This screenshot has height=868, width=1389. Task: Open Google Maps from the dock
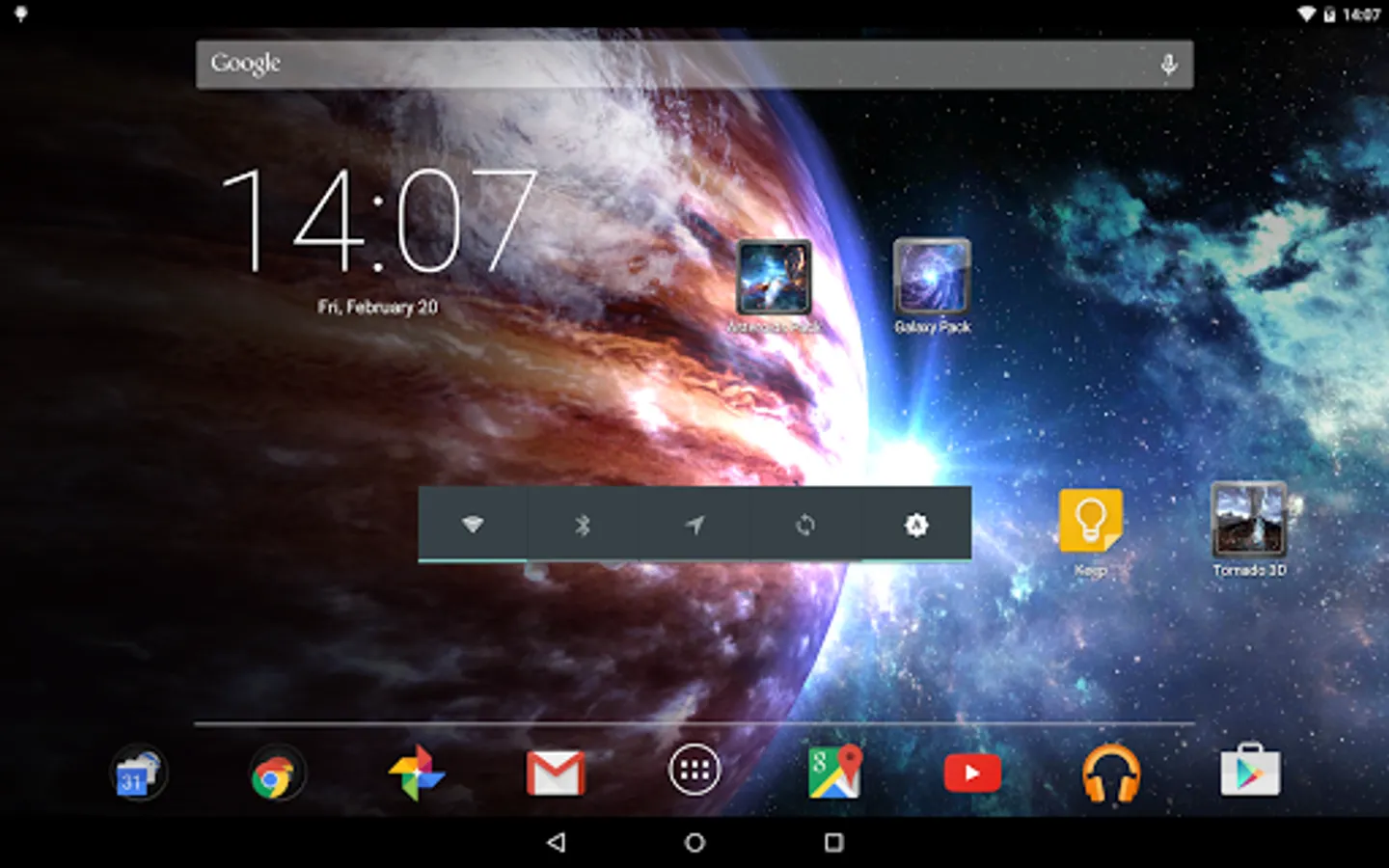pyautogui.click(x=834, y=772)
